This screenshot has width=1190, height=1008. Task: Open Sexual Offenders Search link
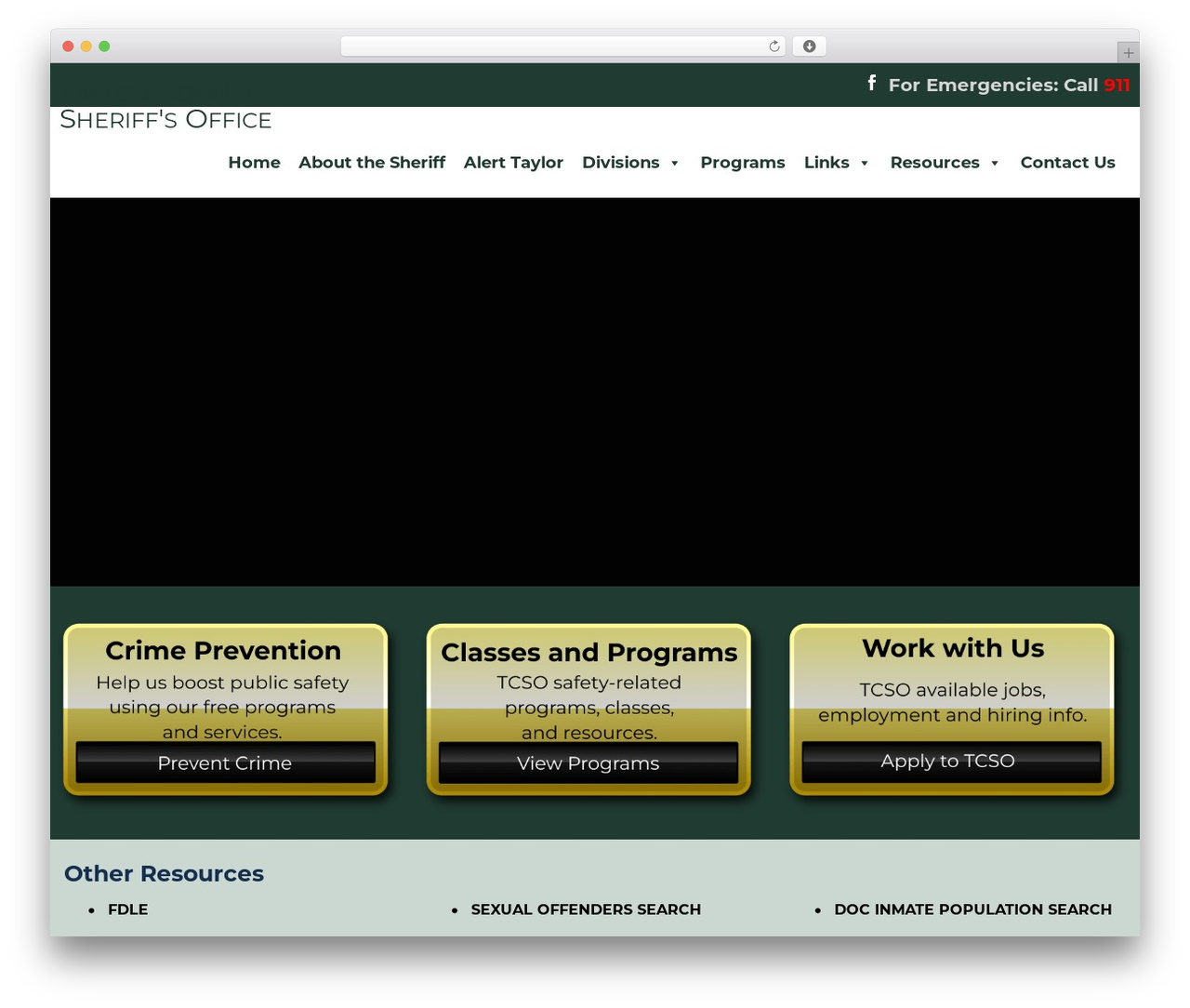coord(586,909)
